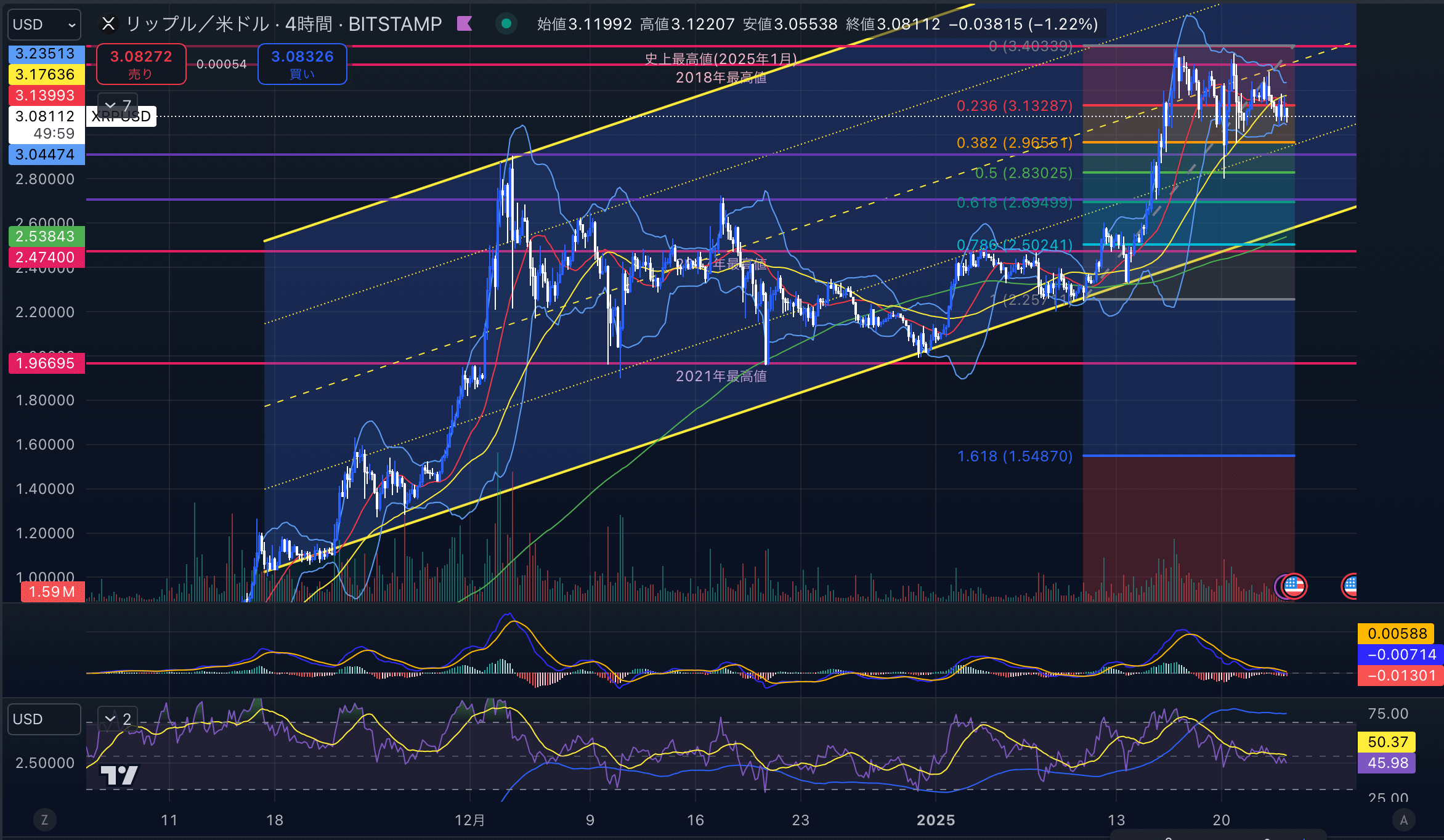
Task: Click the XRPUSD price line label
Action: (x=121, y=116)
